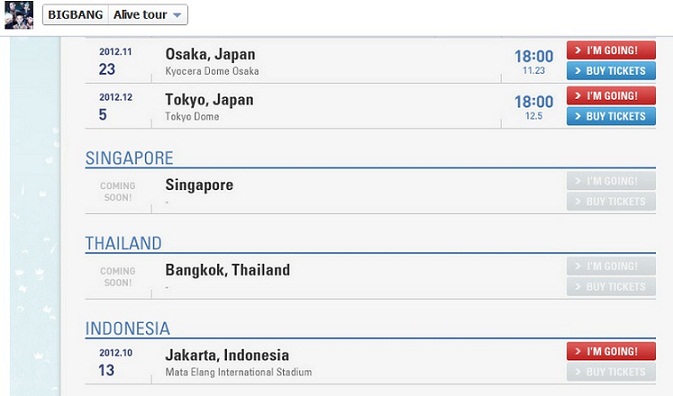Click I'M GOING! for Osaka, Japan
This screenshot has height=396, width=673.
(611, 50)
